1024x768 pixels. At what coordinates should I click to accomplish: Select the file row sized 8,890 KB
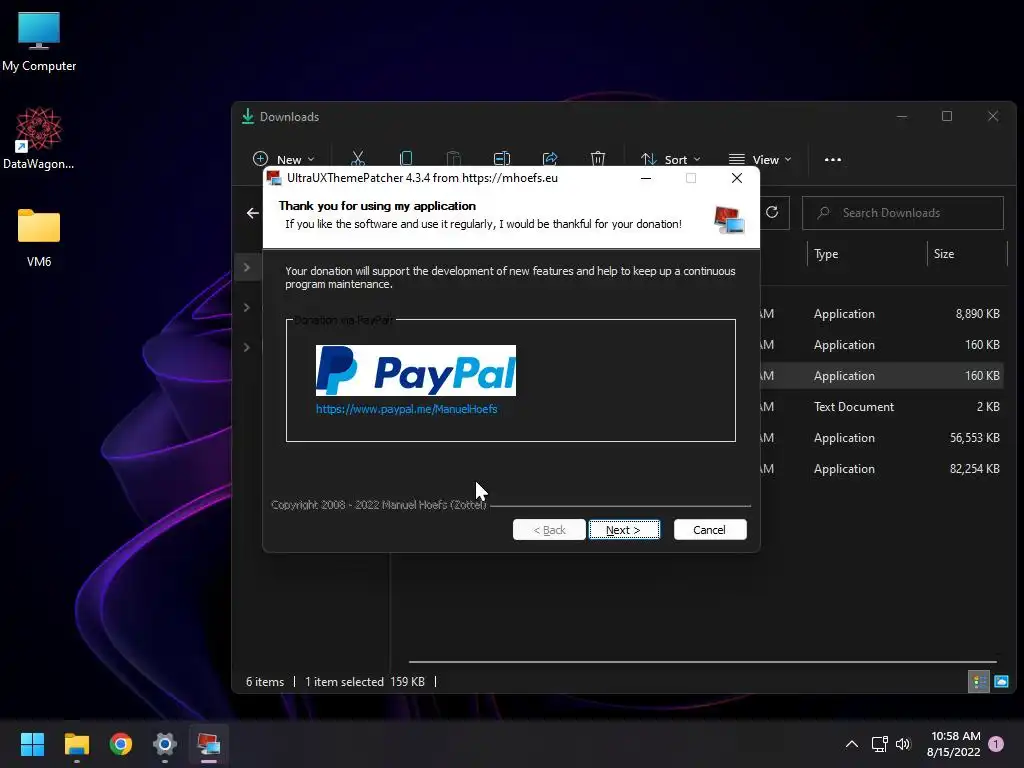pos(882,313)
